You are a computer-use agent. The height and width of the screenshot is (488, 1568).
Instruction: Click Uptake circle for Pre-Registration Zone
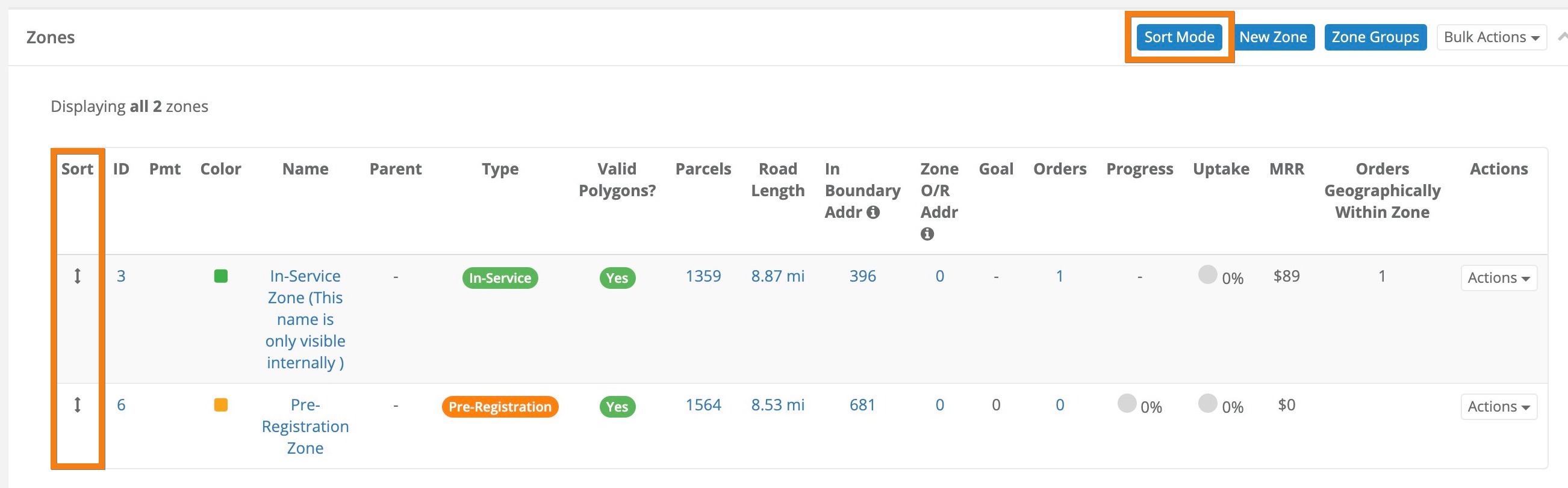[1207, 403]
